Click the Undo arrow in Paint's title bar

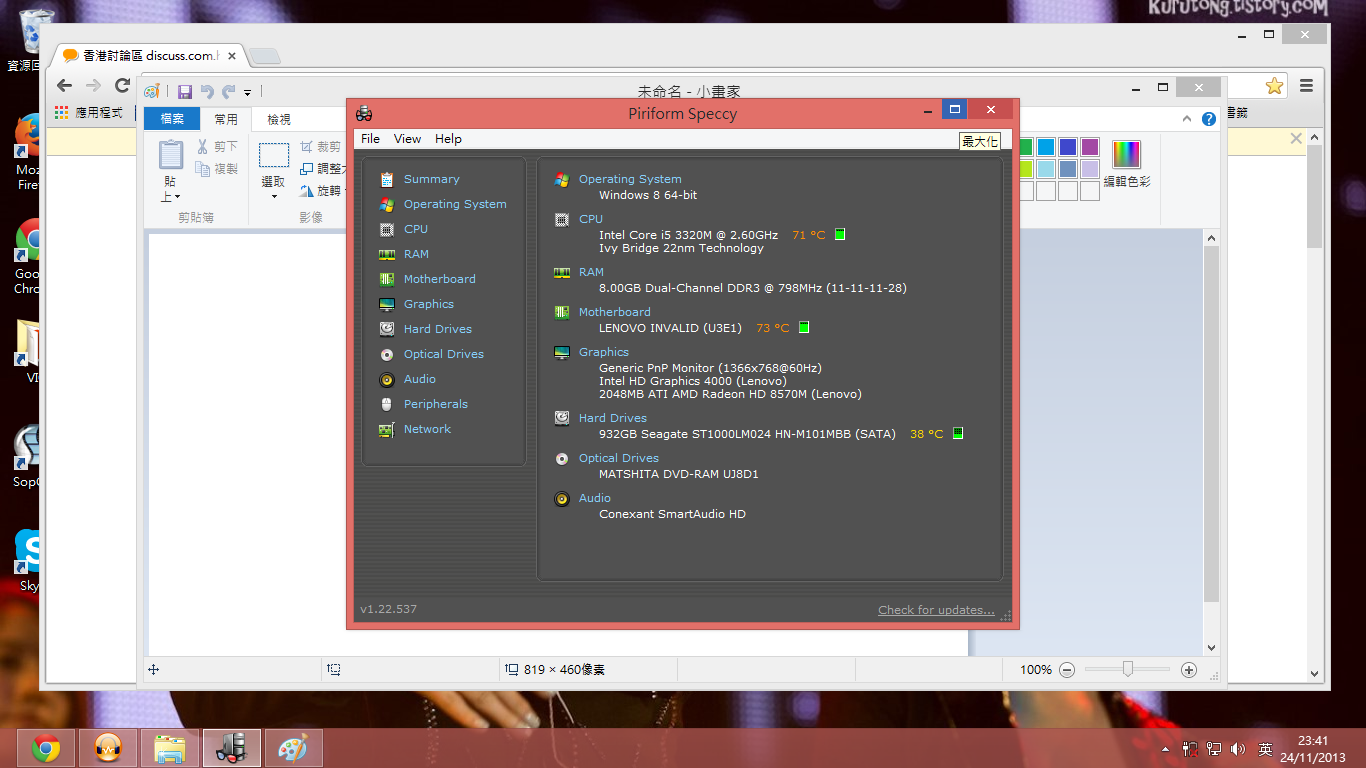pos(207,91)
